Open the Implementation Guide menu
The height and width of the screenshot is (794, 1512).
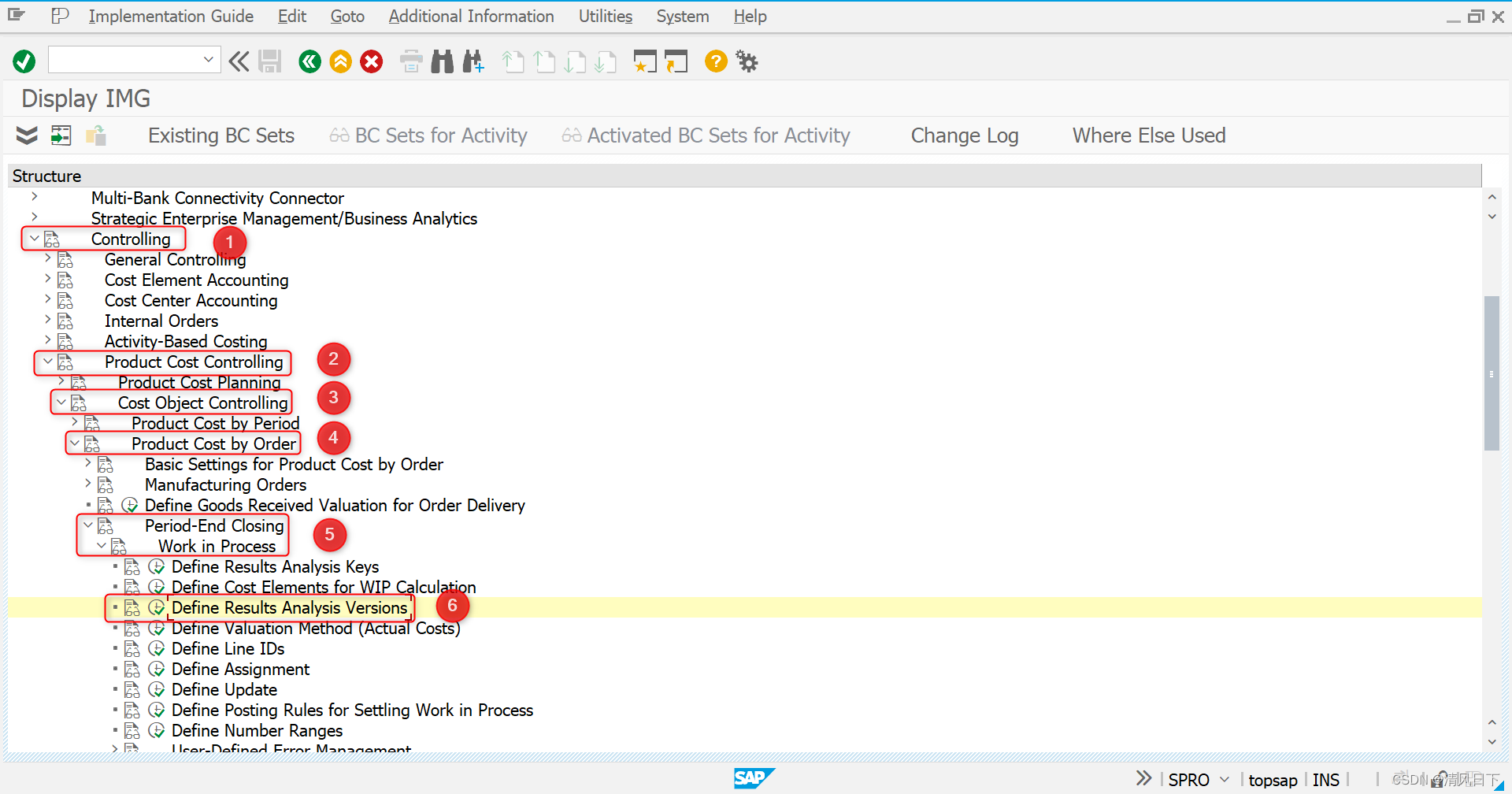(x=171, y=16)
